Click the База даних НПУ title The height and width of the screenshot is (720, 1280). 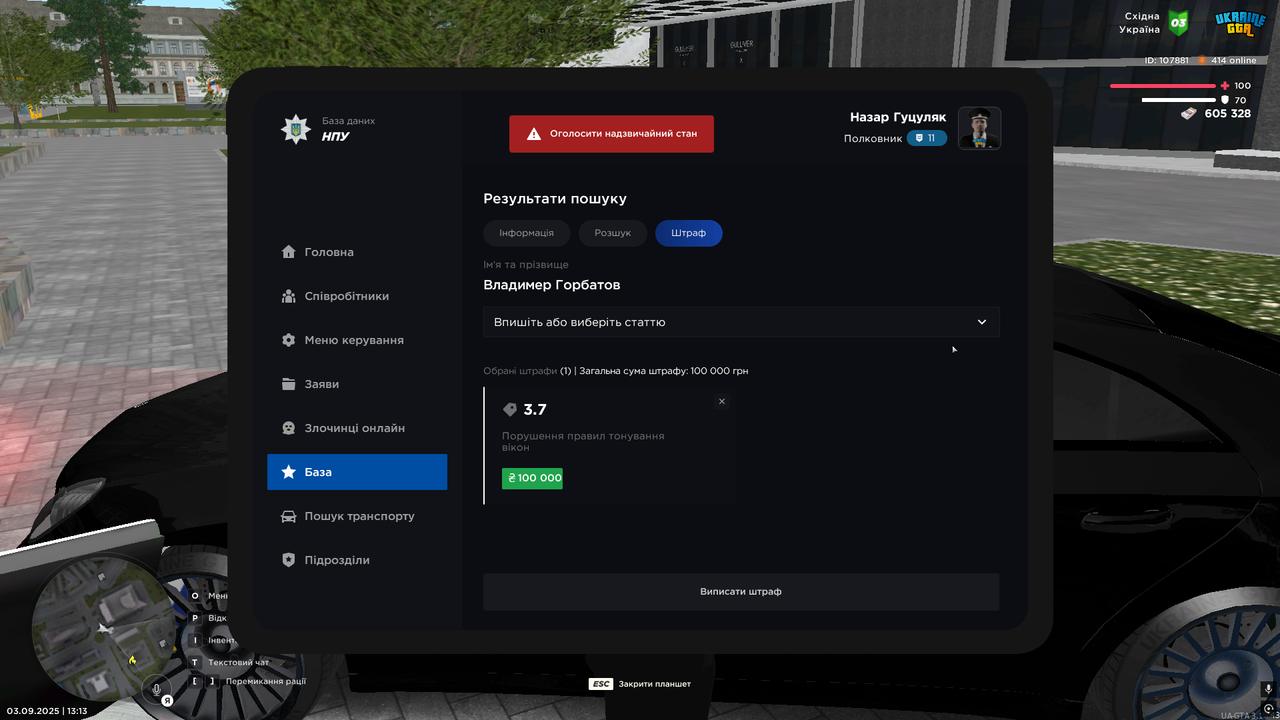[x=348, y=129]
